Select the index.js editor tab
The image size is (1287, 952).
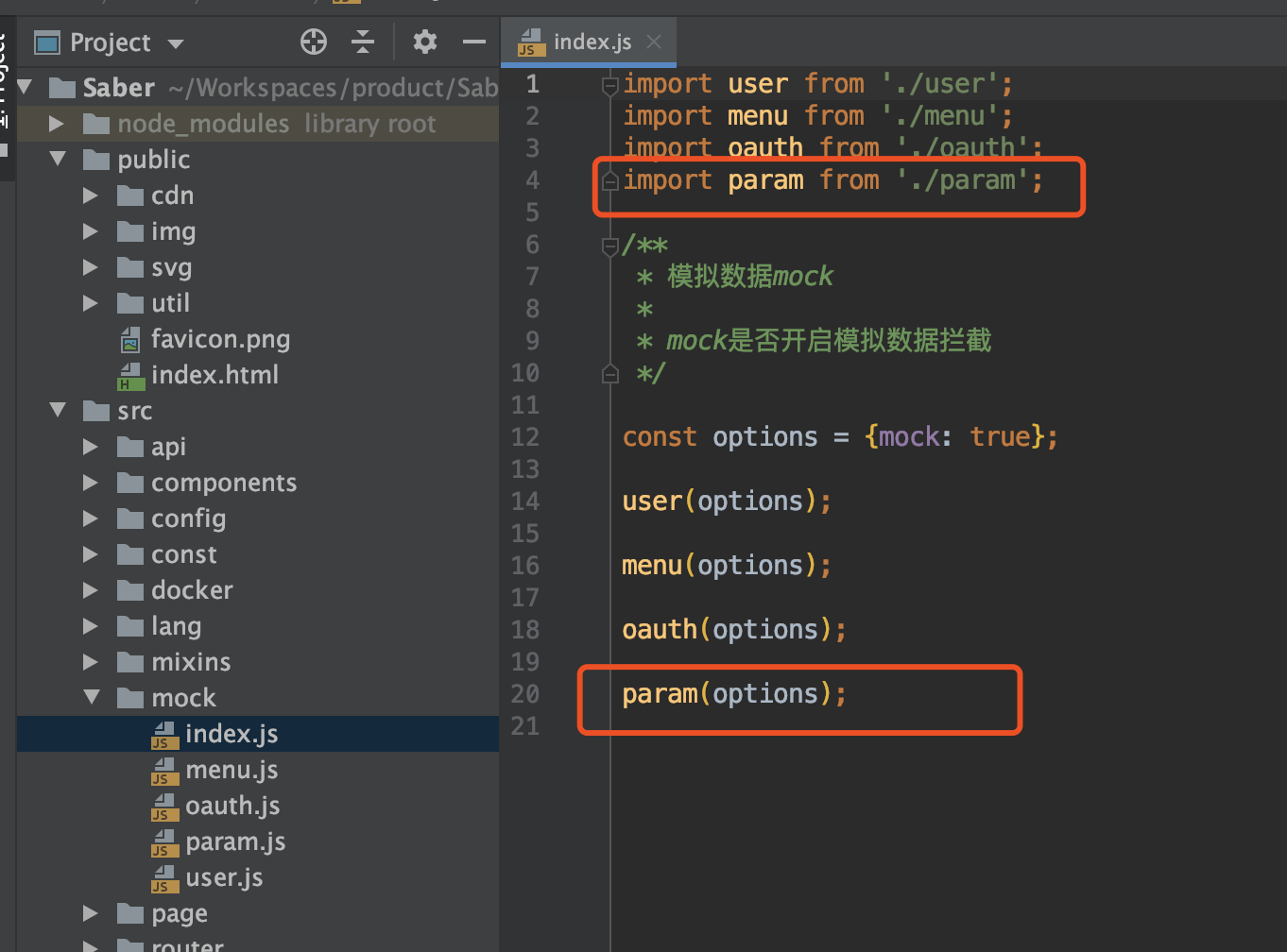[589, 42]
